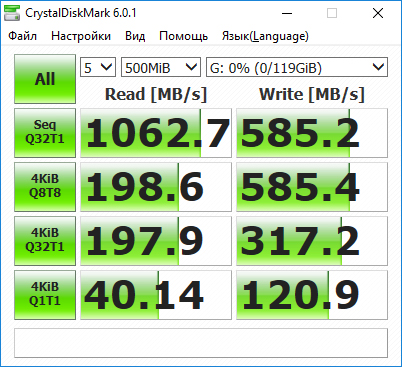
Task: Open the Файл menu
Action: click(22, 36)
